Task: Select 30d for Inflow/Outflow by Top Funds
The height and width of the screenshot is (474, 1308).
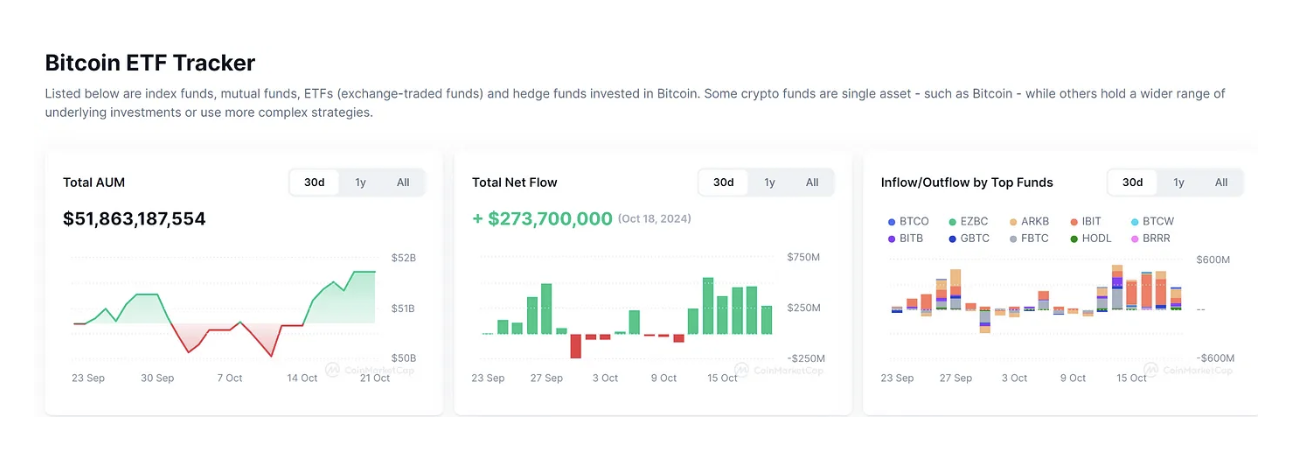Action: [1132, 182]
